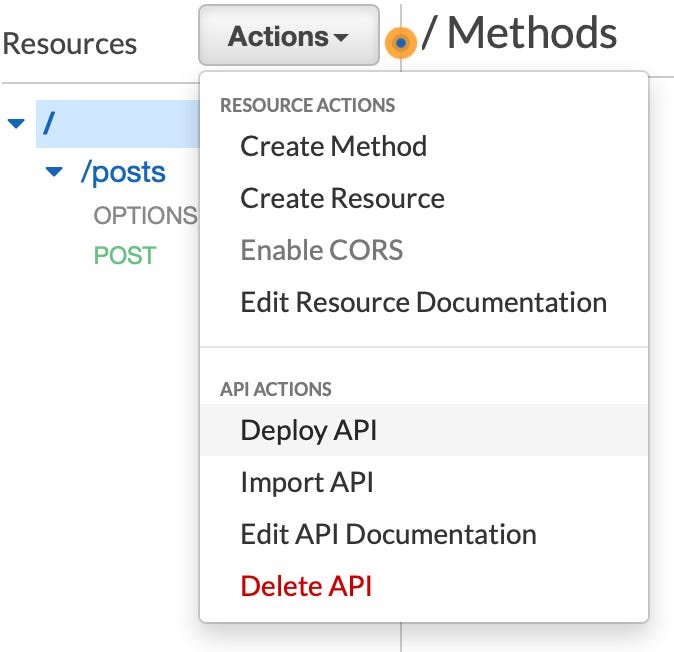Choose the Import API option
674x652 pixels.
[307, 482]
